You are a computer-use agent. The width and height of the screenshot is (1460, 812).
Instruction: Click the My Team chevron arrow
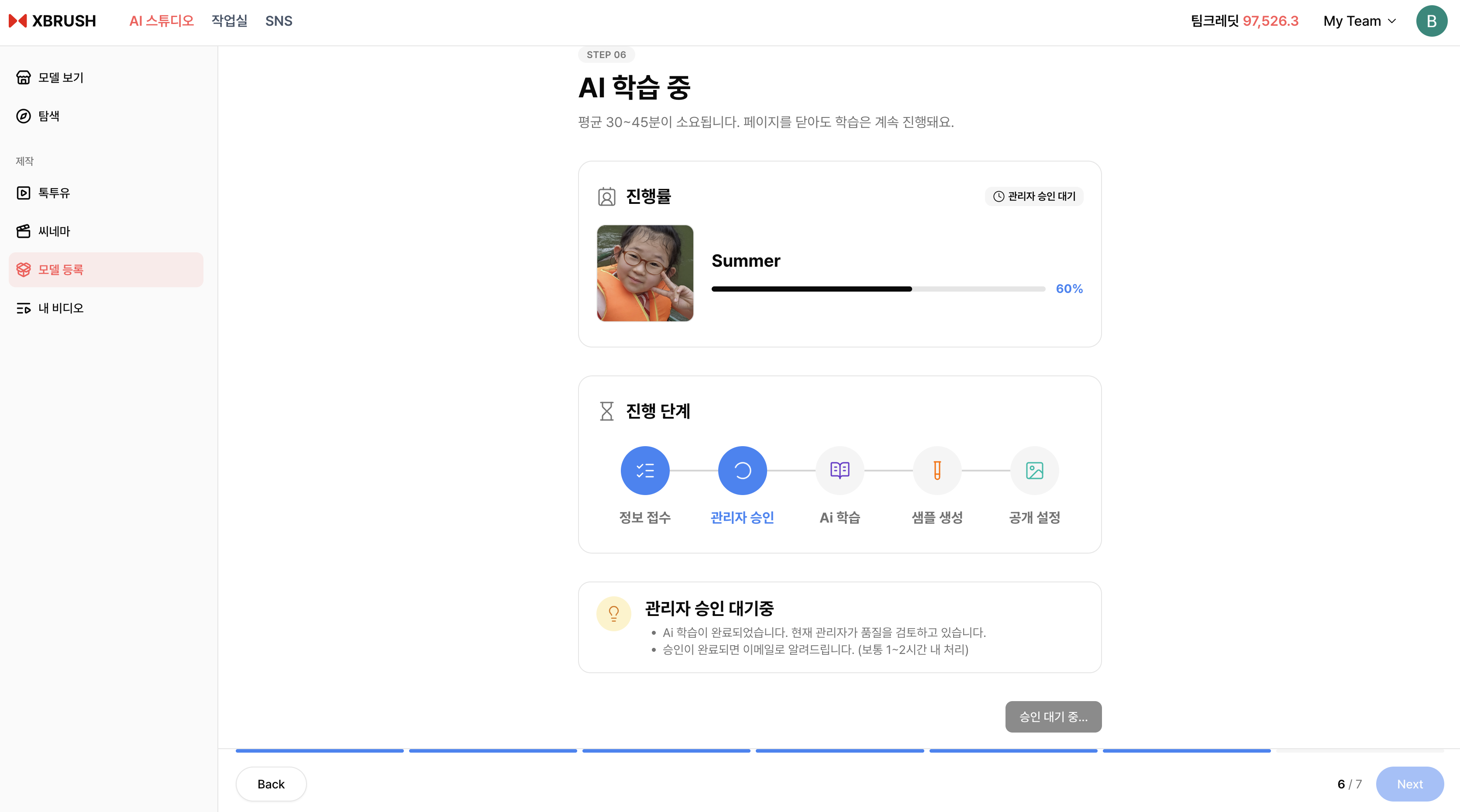1392,21
